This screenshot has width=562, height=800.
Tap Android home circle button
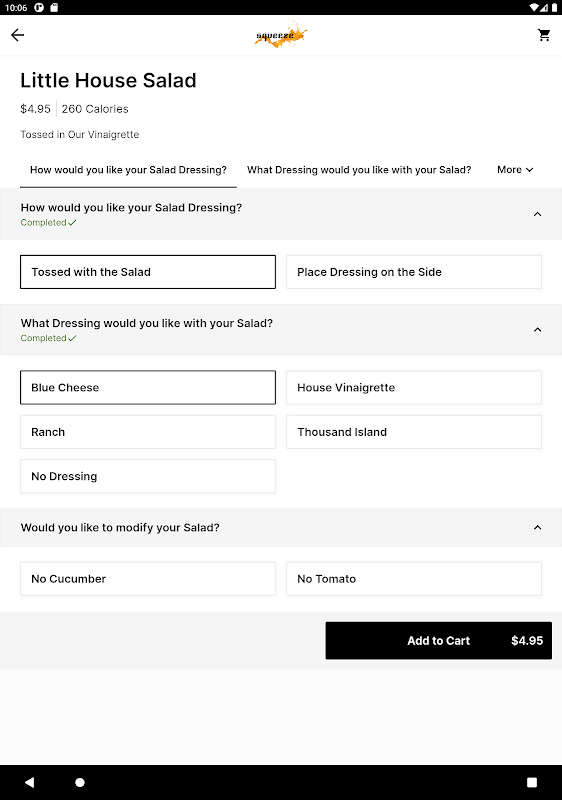point(80,782)
